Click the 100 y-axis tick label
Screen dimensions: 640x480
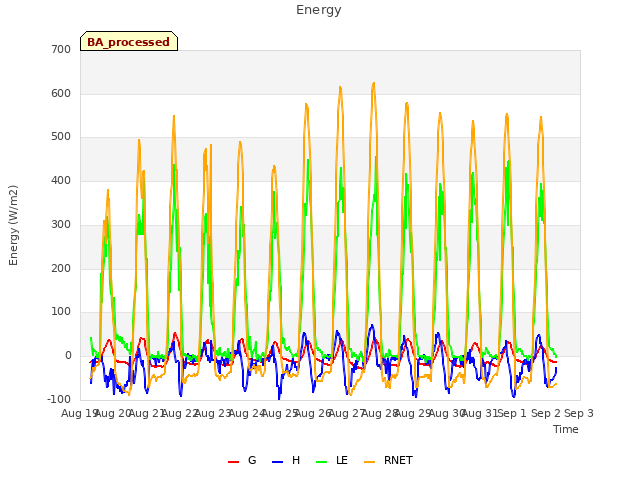tap(61, 312)
